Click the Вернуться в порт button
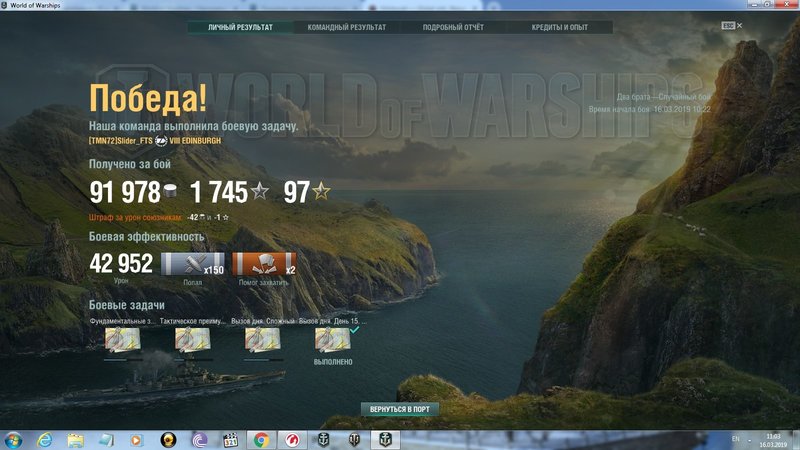The width and height of the screenshot is (800, 450). (x=399, y=409)
